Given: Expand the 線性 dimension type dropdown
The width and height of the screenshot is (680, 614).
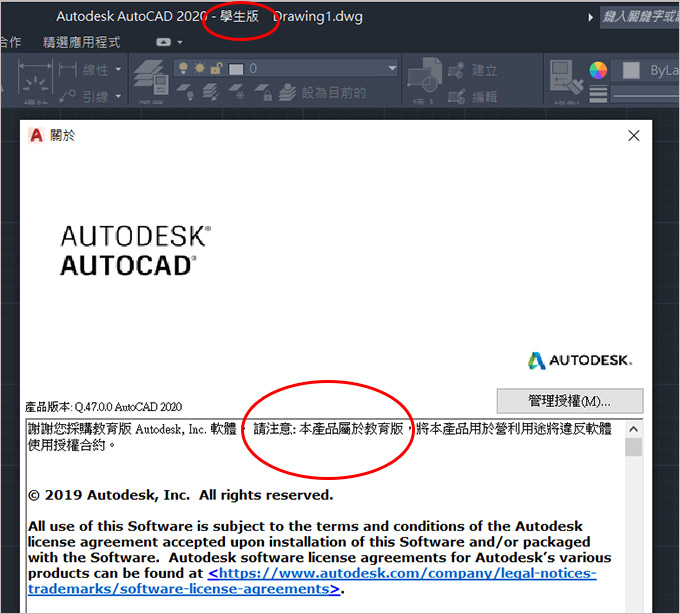Looking at the screenshot, I should pos(118,69).
